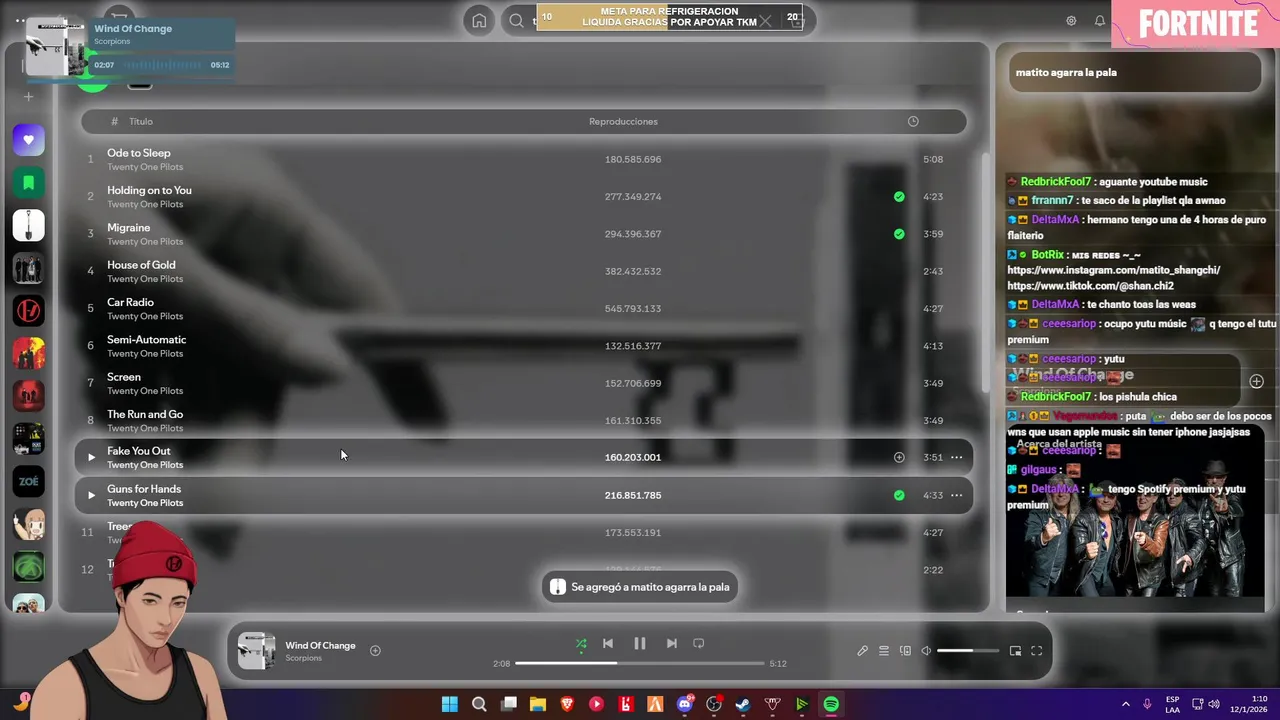The width and height of the screenshot is (1280, 720).
Task: Select Migraine track title
Action: click(x=128, y=228)
